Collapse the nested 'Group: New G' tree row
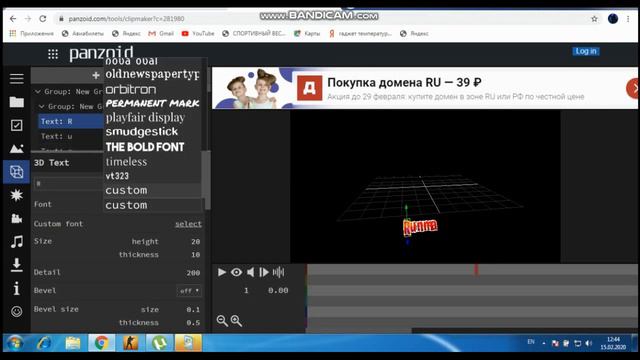This screenshot has width=640, height=360. 41,107
